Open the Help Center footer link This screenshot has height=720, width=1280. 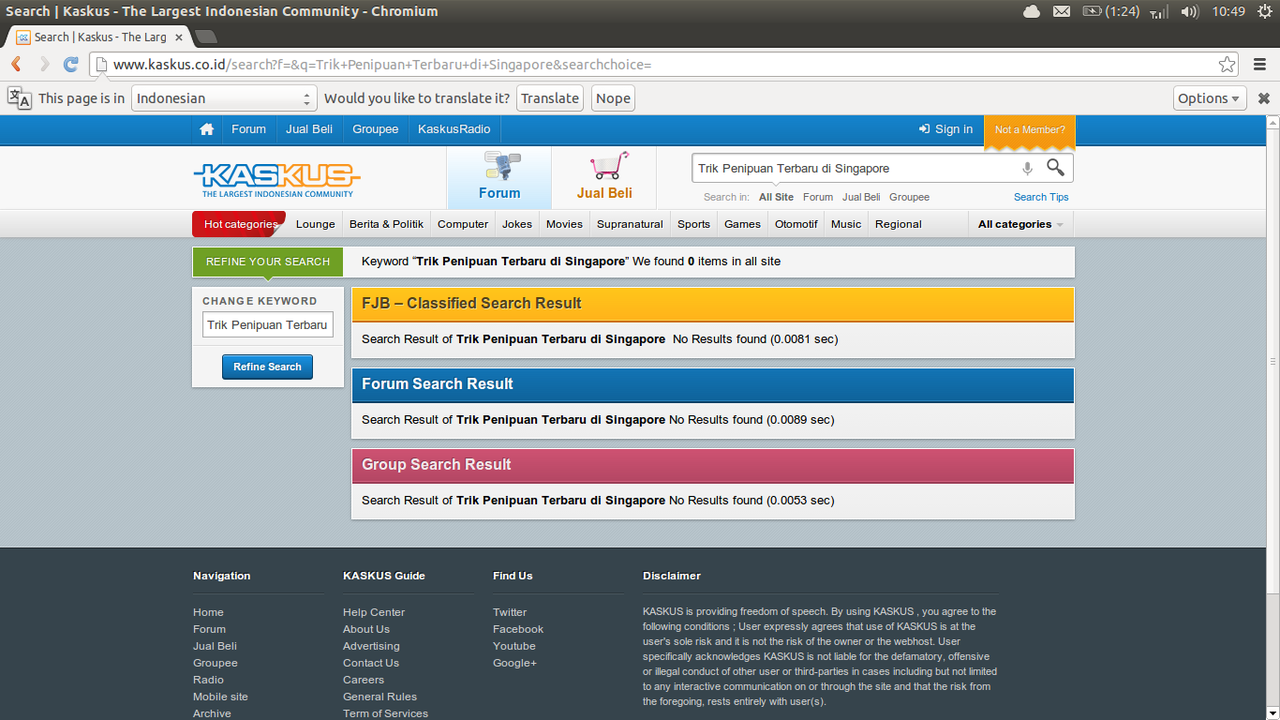pos(374,612)
